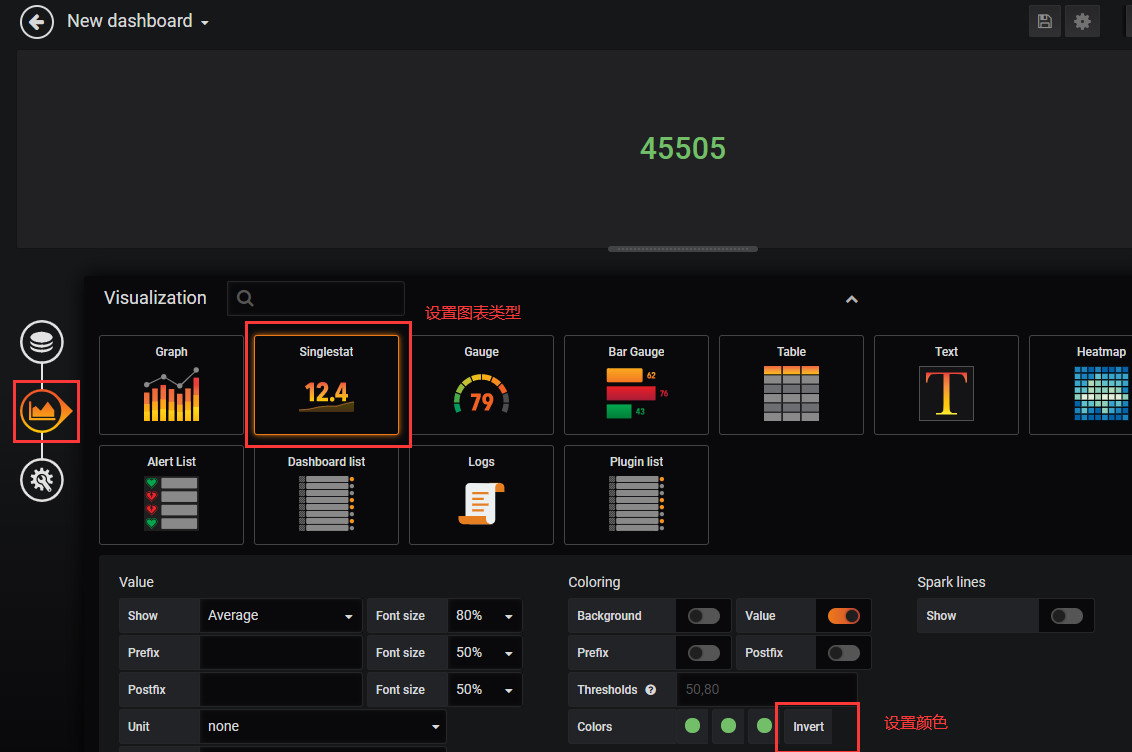Click the Value Prefix text field
This screenshot has height=752, width=1132.
pos(281,652)
